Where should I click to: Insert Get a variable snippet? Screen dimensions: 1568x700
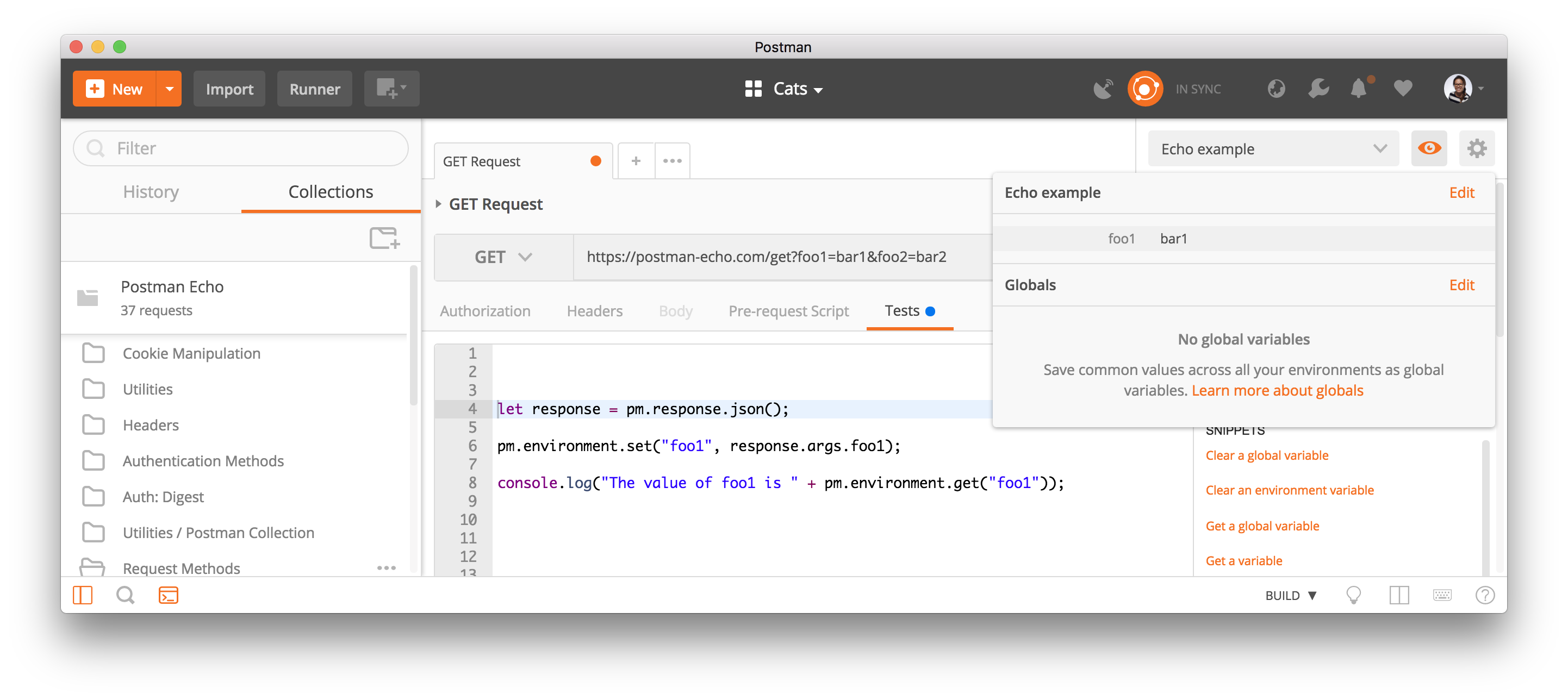click(1243, 561)
